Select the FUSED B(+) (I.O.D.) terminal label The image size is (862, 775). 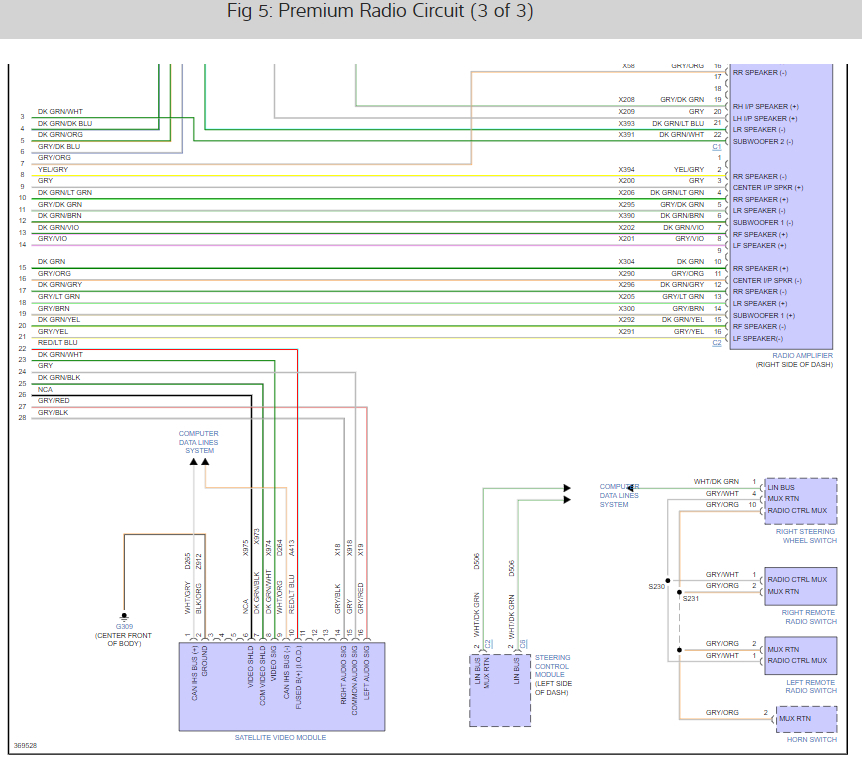(299, 677)
